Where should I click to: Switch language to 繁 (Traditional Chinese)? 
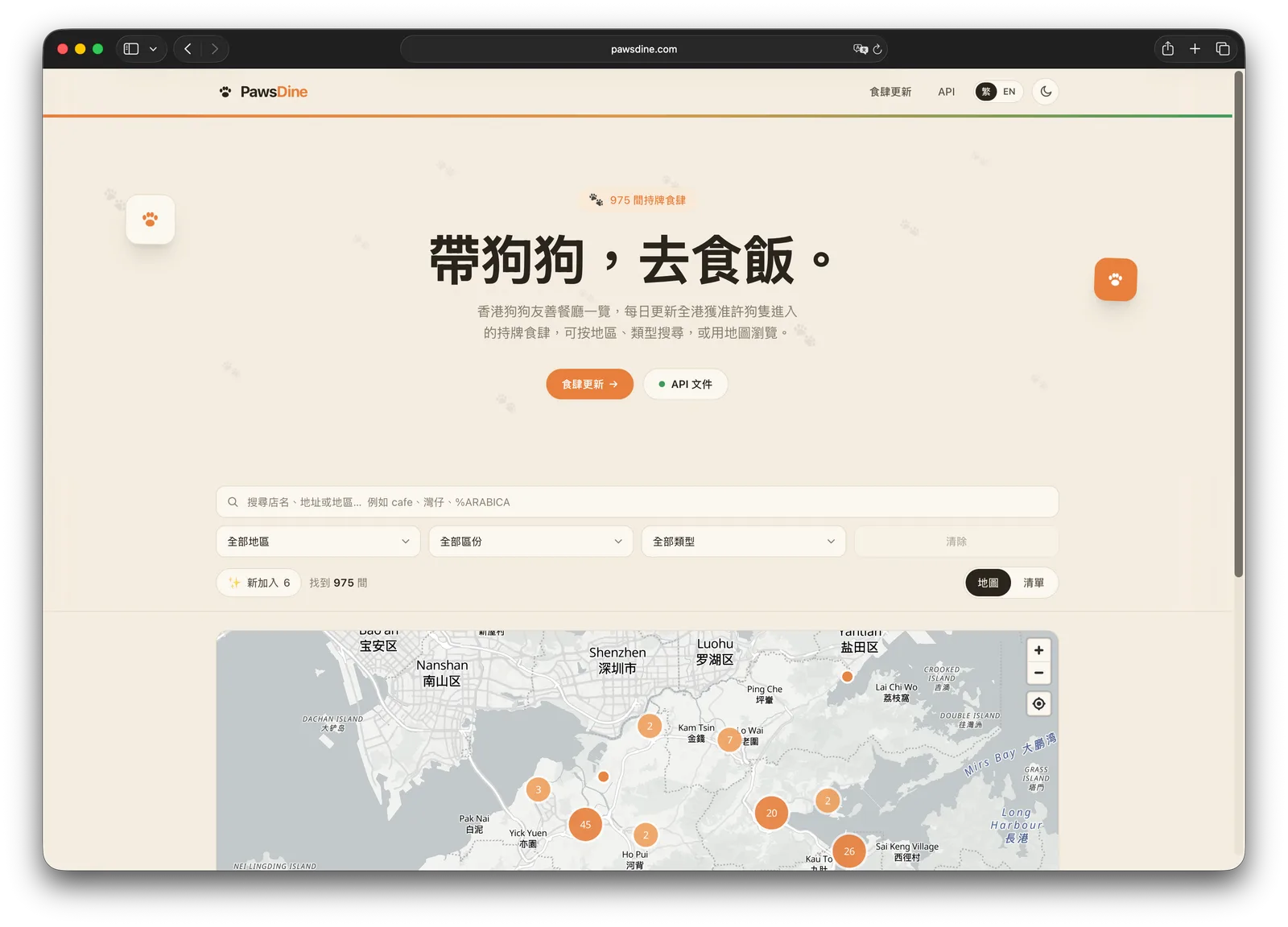(x=986, y=92)
